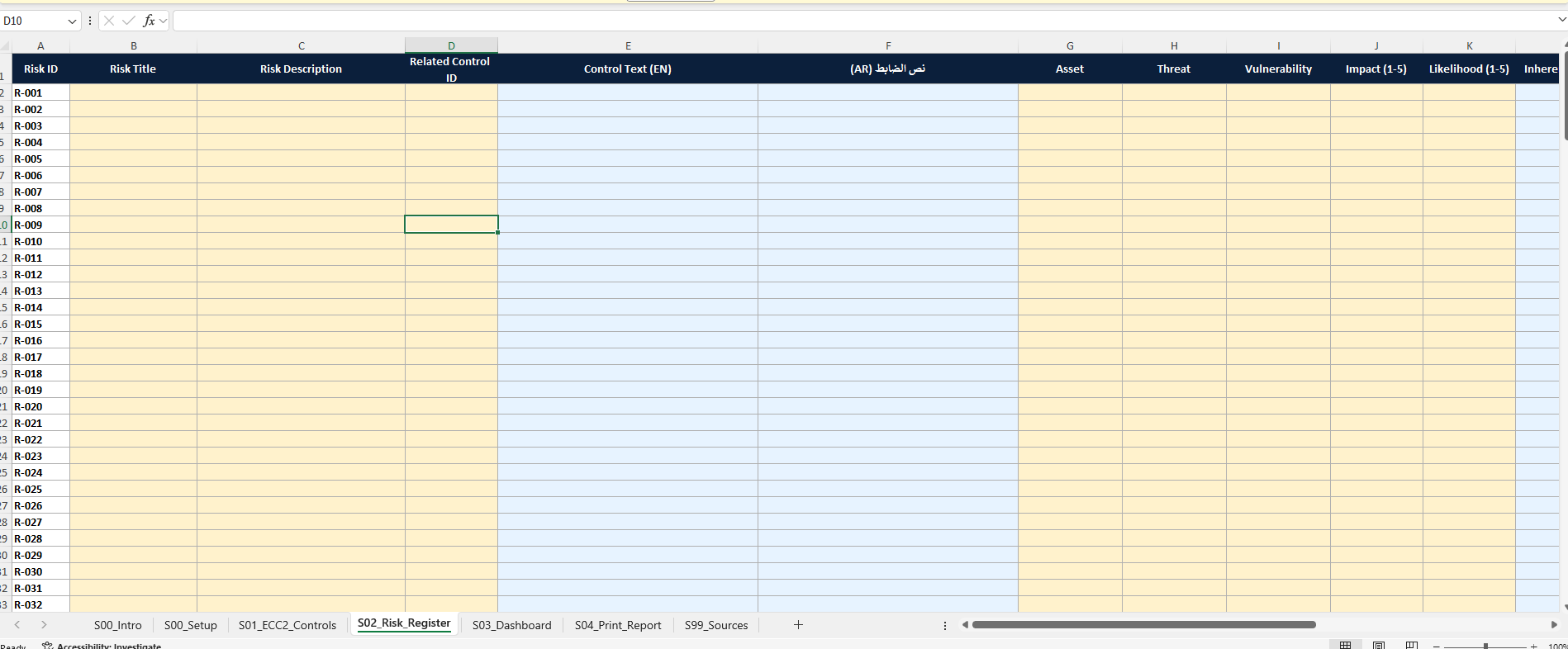Select column G header
This screenshot has height=649, width=1568.
click(1070, 46)
